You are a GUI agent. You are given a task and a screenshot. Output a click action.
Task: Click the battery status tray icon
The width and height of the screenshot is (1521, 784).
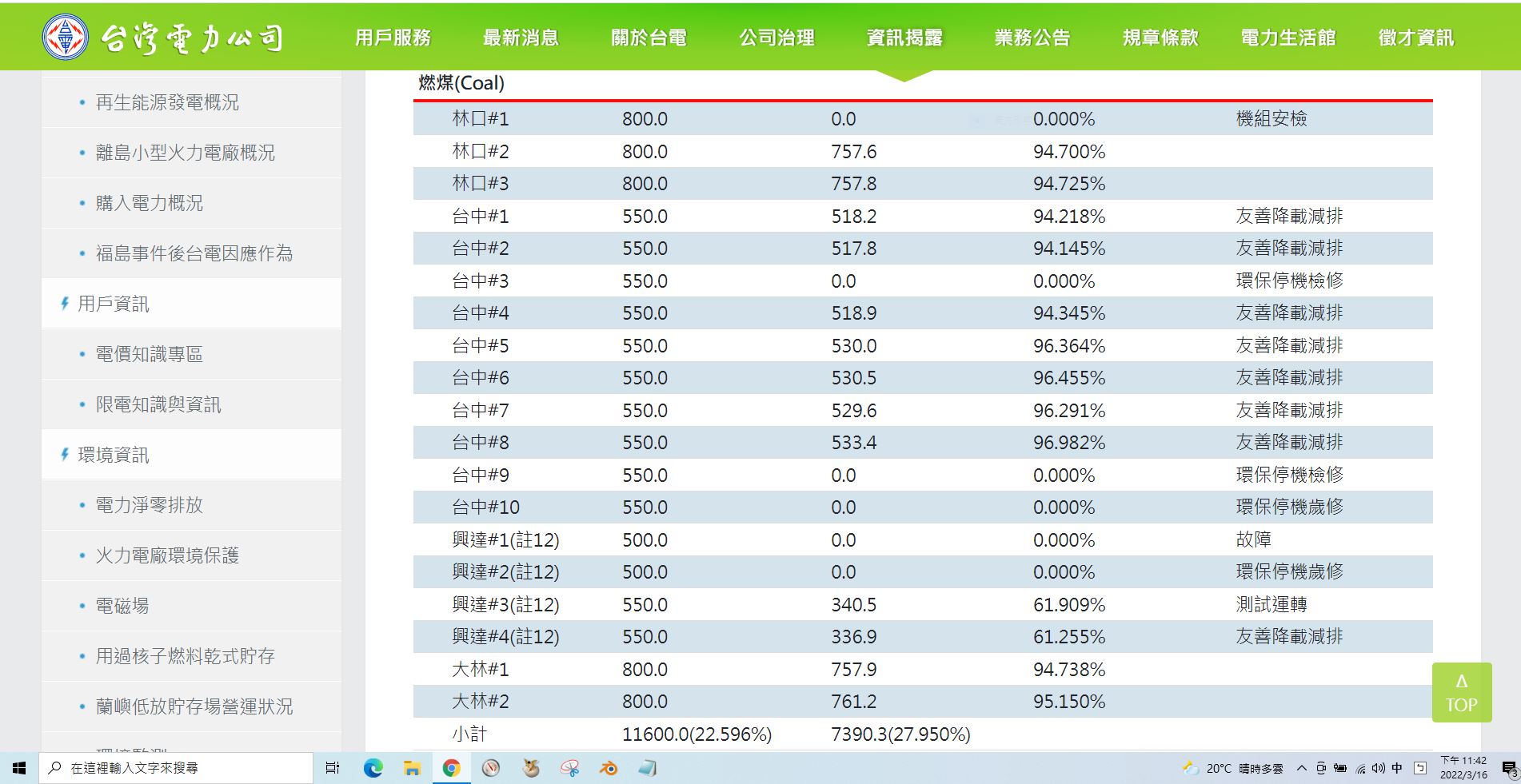[1340, 768]
